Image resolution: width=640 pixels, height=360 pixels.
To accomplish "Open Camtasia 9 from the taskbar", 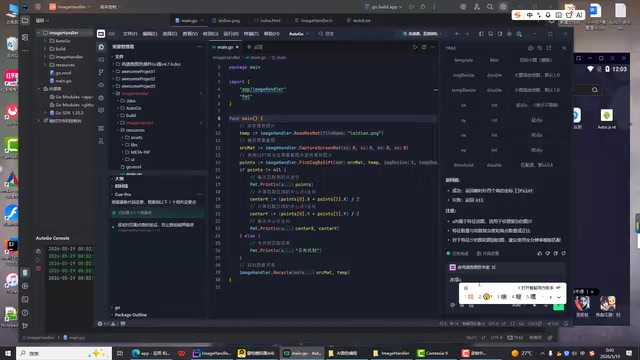I will [433, 353].
